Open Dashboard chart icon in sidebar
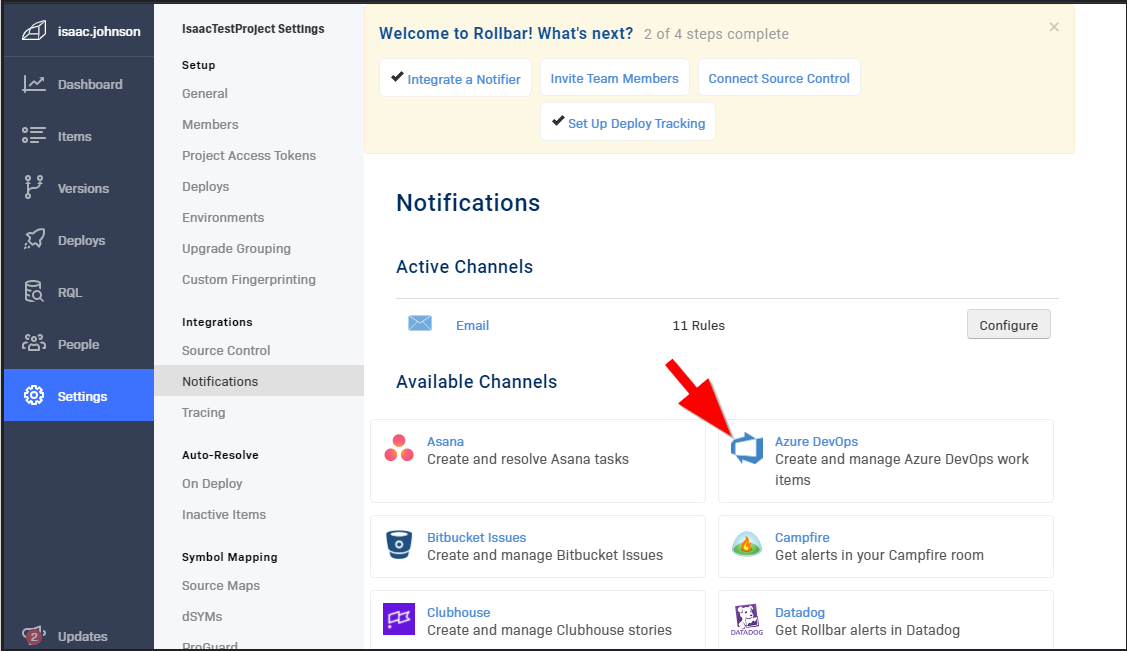Image resolution: width=1127 pixels, height=651 pixels. [34, 84]
